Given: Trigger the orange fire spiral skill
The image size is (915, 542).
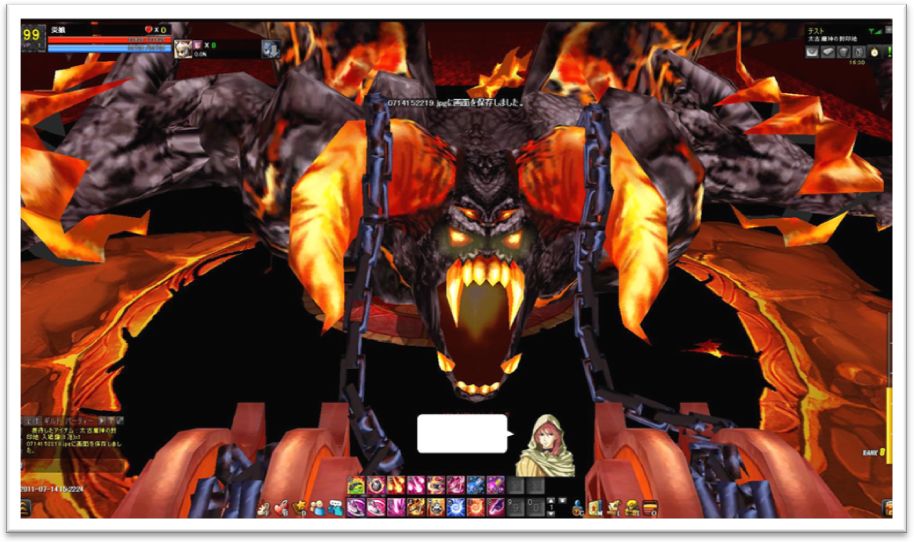Looking at the screenshot, I should click(x=476, y=507).
